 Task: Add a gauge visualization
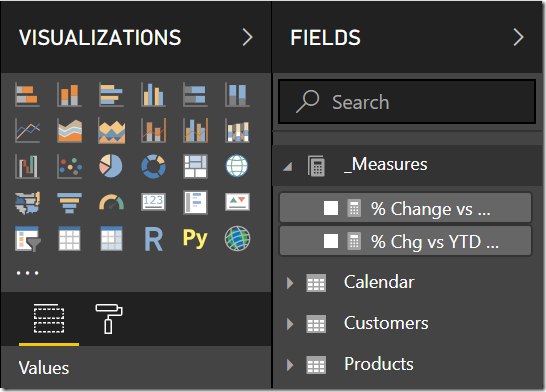[x=111, y=202]
